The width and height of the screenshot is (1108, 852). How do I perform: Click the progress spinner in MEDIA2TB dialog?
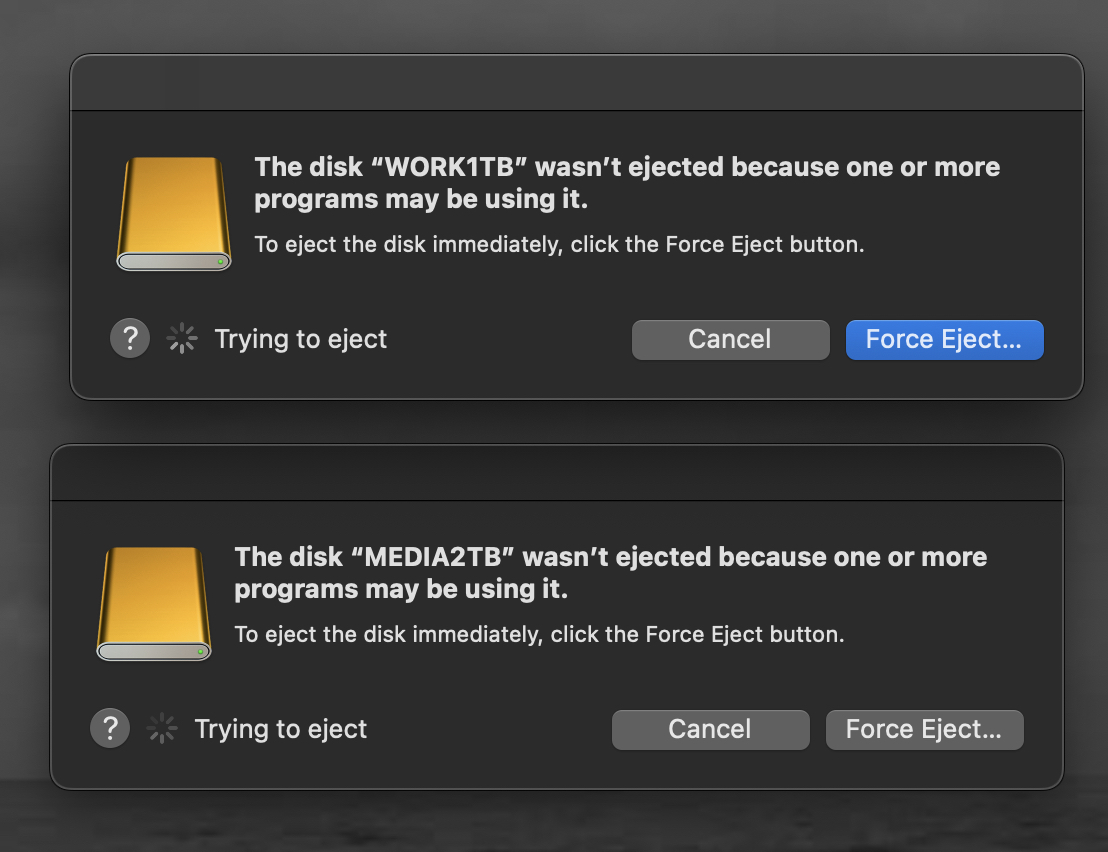(x=162, y=728)
